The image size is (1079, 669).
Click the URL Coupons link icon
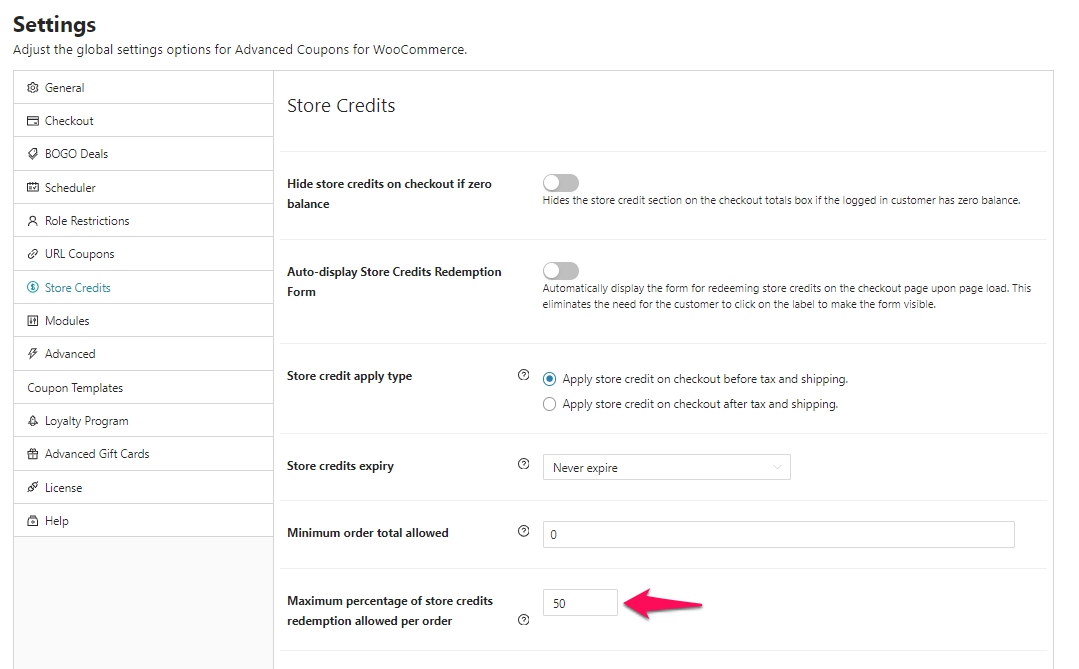[31, 253]
